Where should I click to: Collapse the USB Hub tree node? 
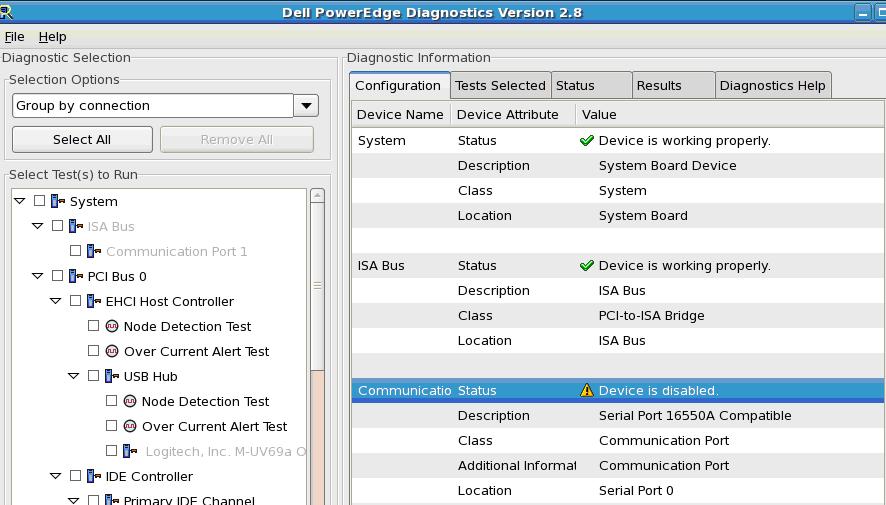[x=74, y=376]
